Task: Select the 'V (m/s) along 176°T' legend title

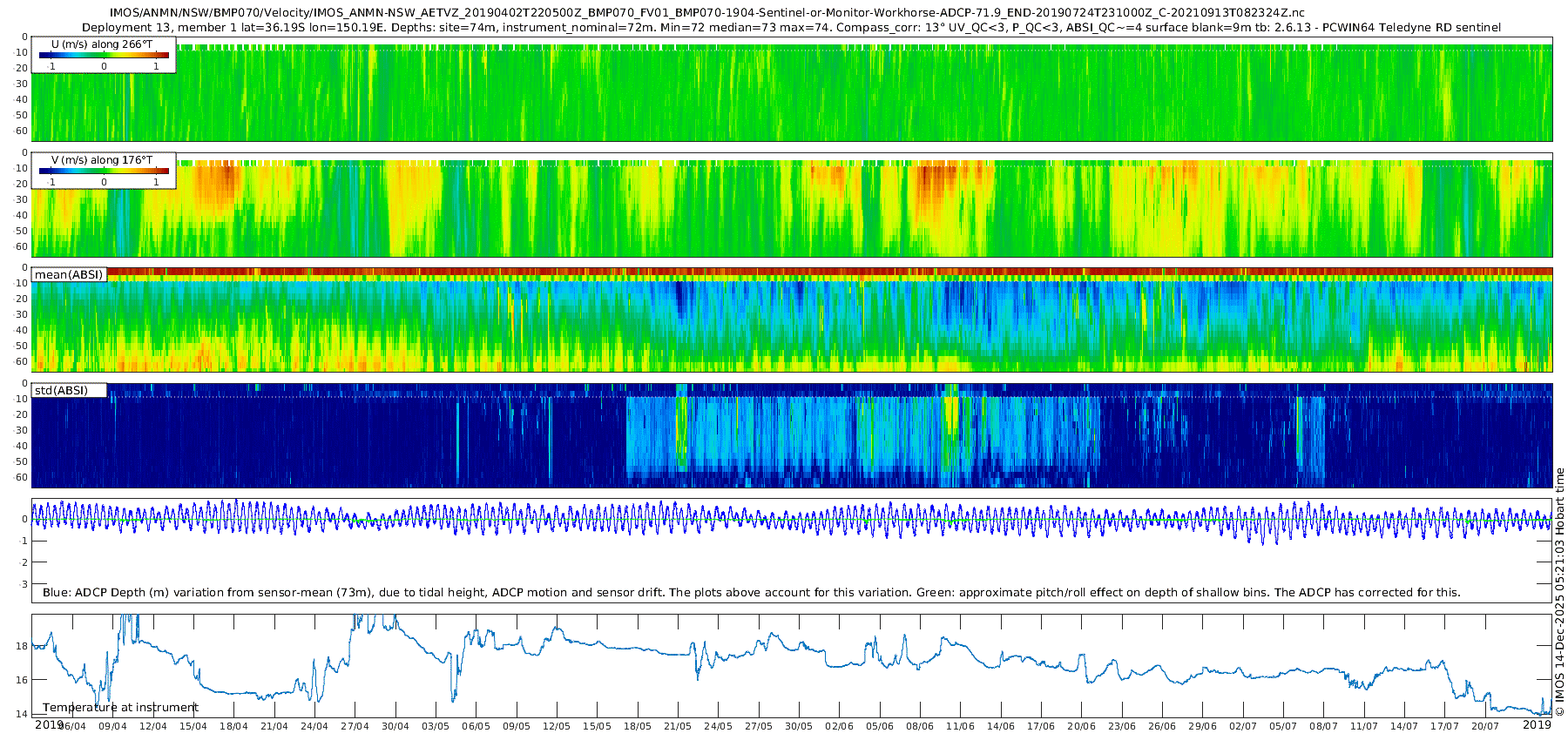Action: pos(102,160)
